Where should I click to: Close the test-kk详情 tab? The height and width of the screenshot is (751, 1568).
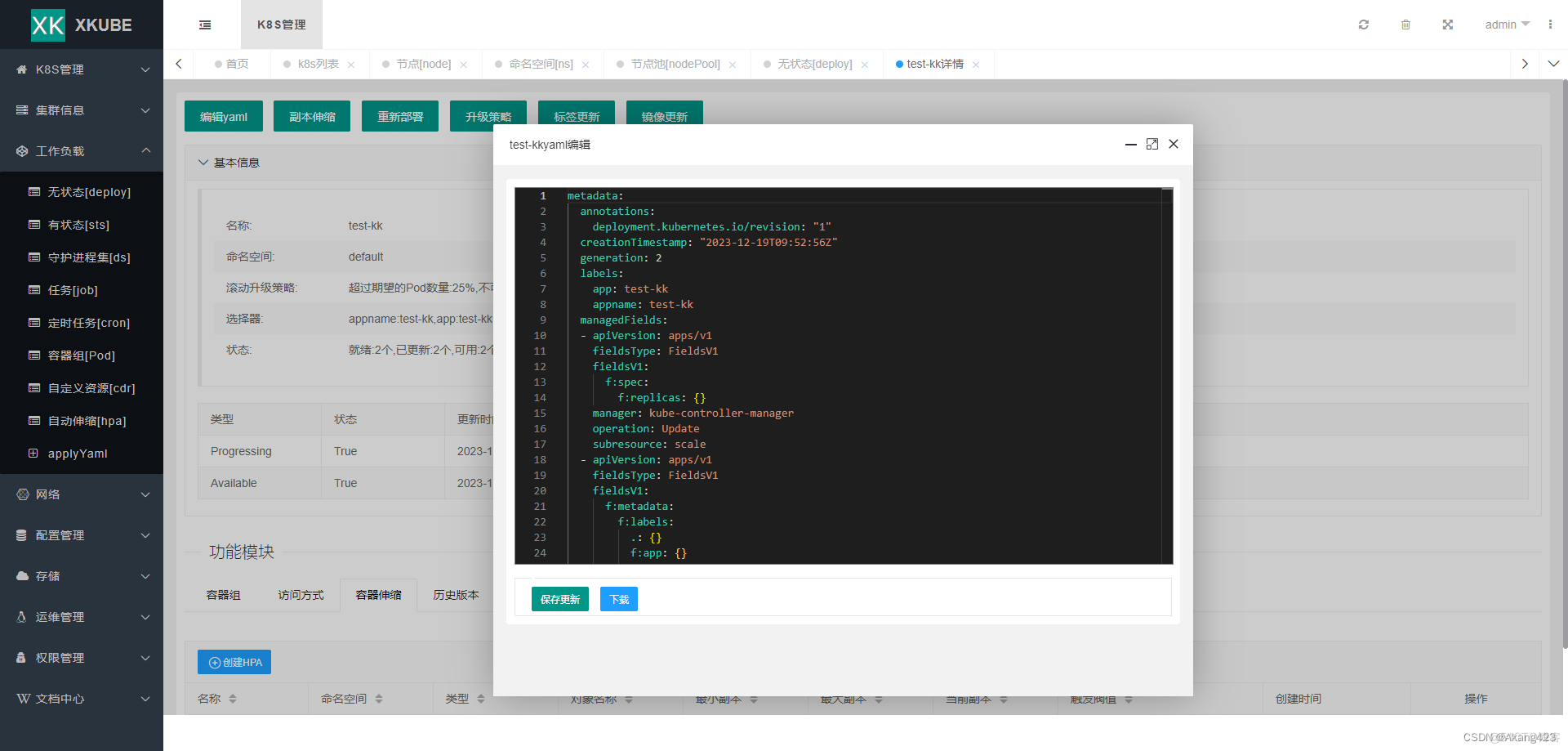[976, 65]
